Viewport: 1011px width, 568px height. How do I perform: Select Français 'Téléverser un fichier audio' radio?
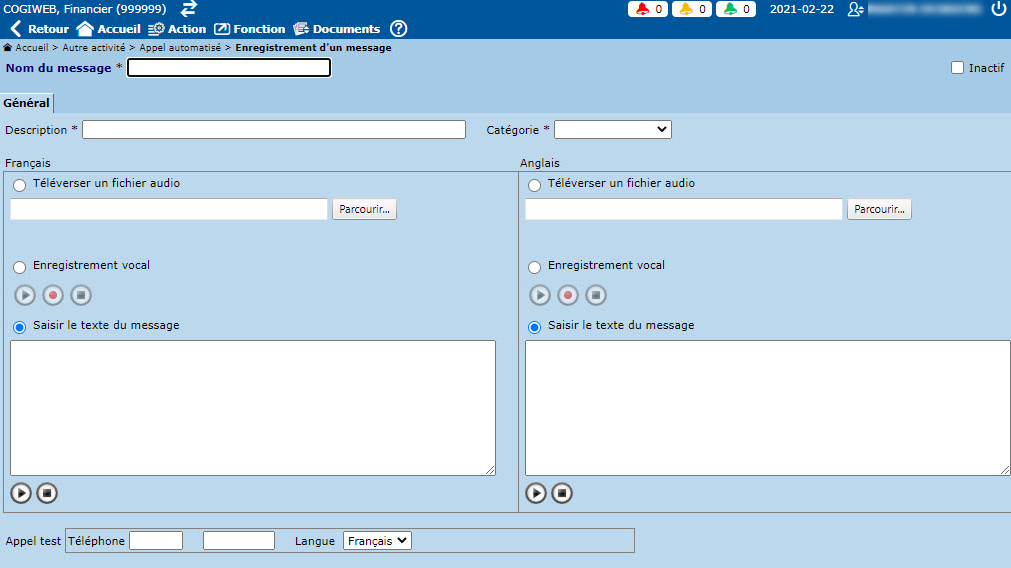[19, 185]
